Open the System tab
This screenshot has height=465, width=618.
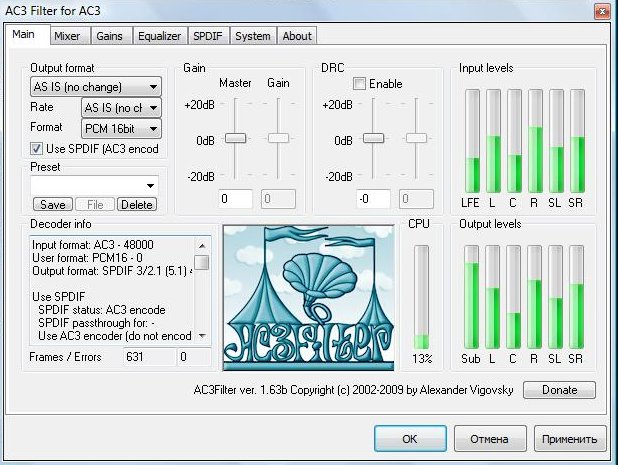click(x=253, y=36)
